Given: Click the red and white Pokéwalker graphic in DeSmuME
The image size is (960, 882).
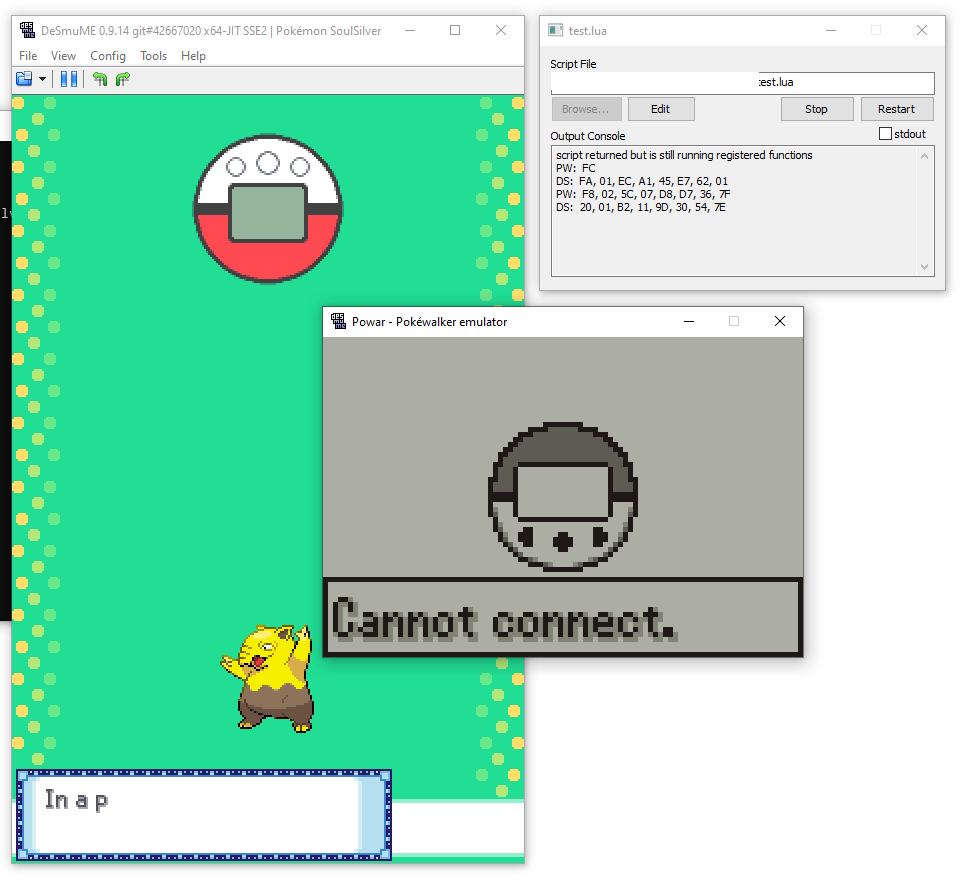Looking at the screenshot, I should coord(268,209).
